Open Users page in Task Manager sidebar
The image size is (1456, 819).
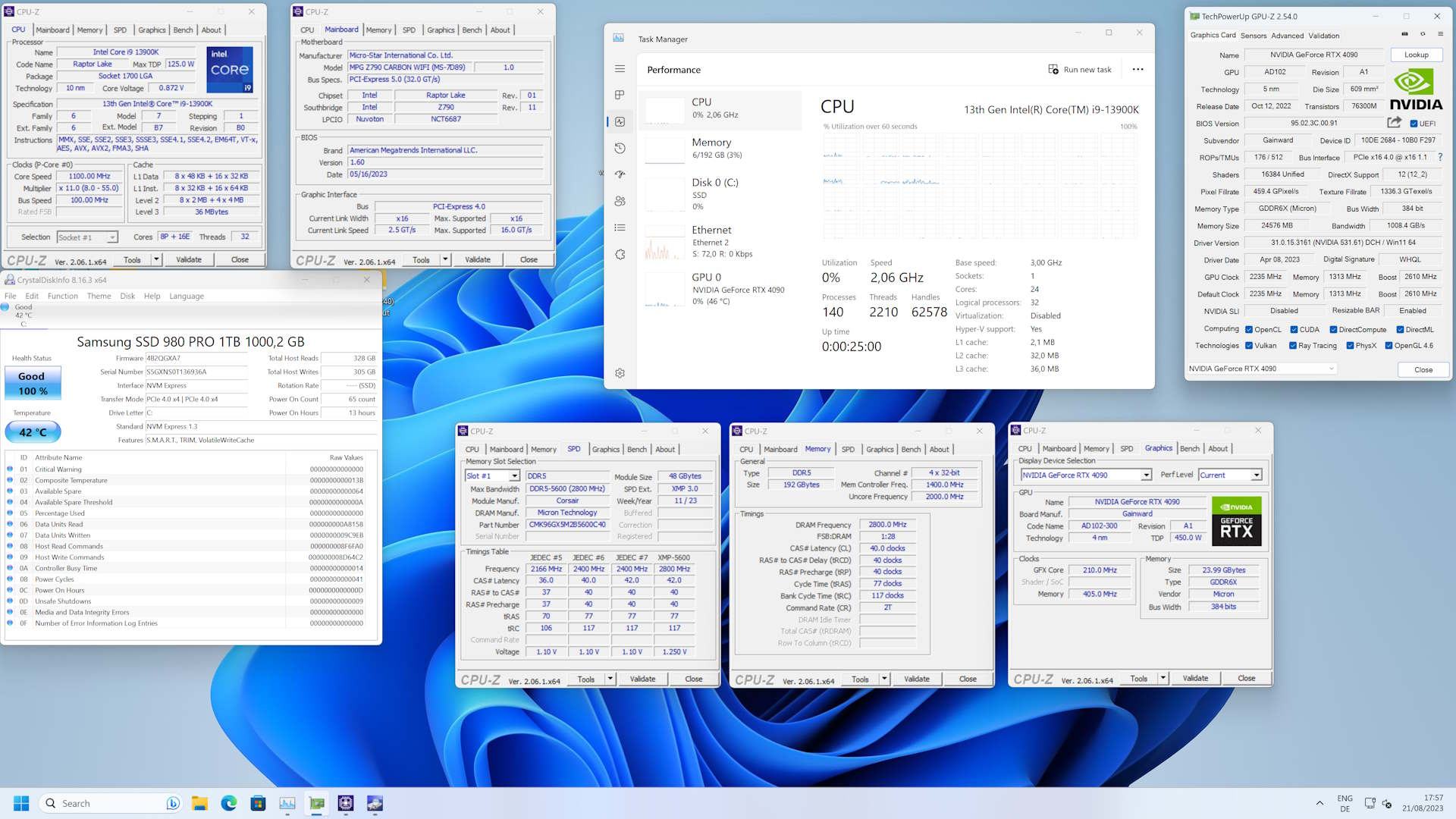[x=620, y=201]
